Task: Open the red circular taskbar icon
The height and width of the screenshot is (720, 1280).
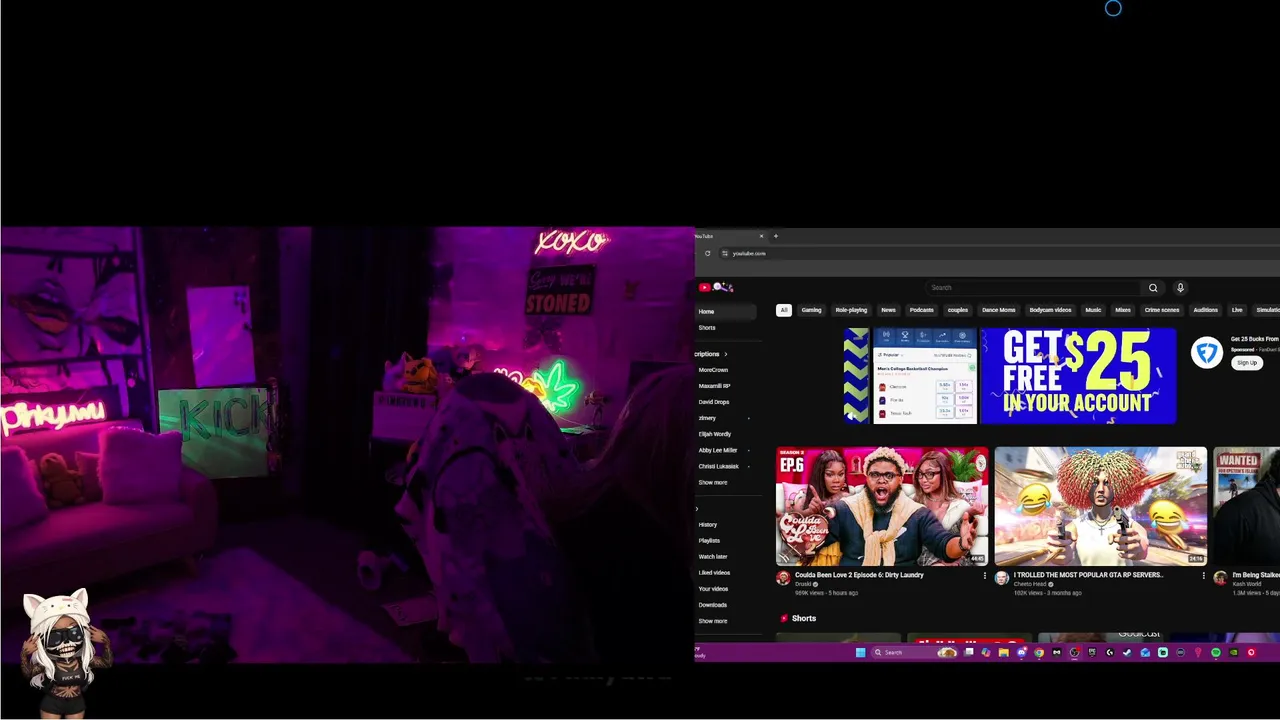Action: pyautogui.click(x=1251, y=652)
